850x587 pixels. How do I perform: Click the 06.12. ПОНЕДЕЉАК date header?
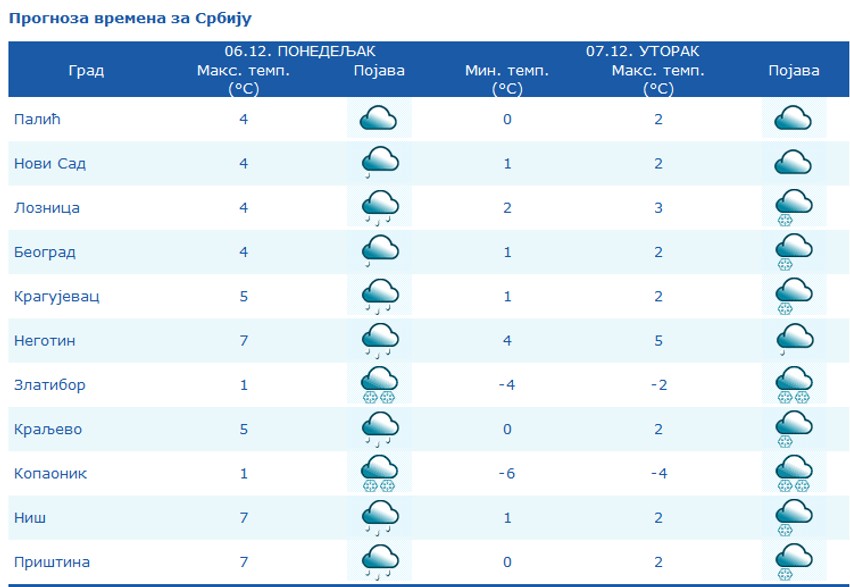pyautogui.click(x=300, y=50)
